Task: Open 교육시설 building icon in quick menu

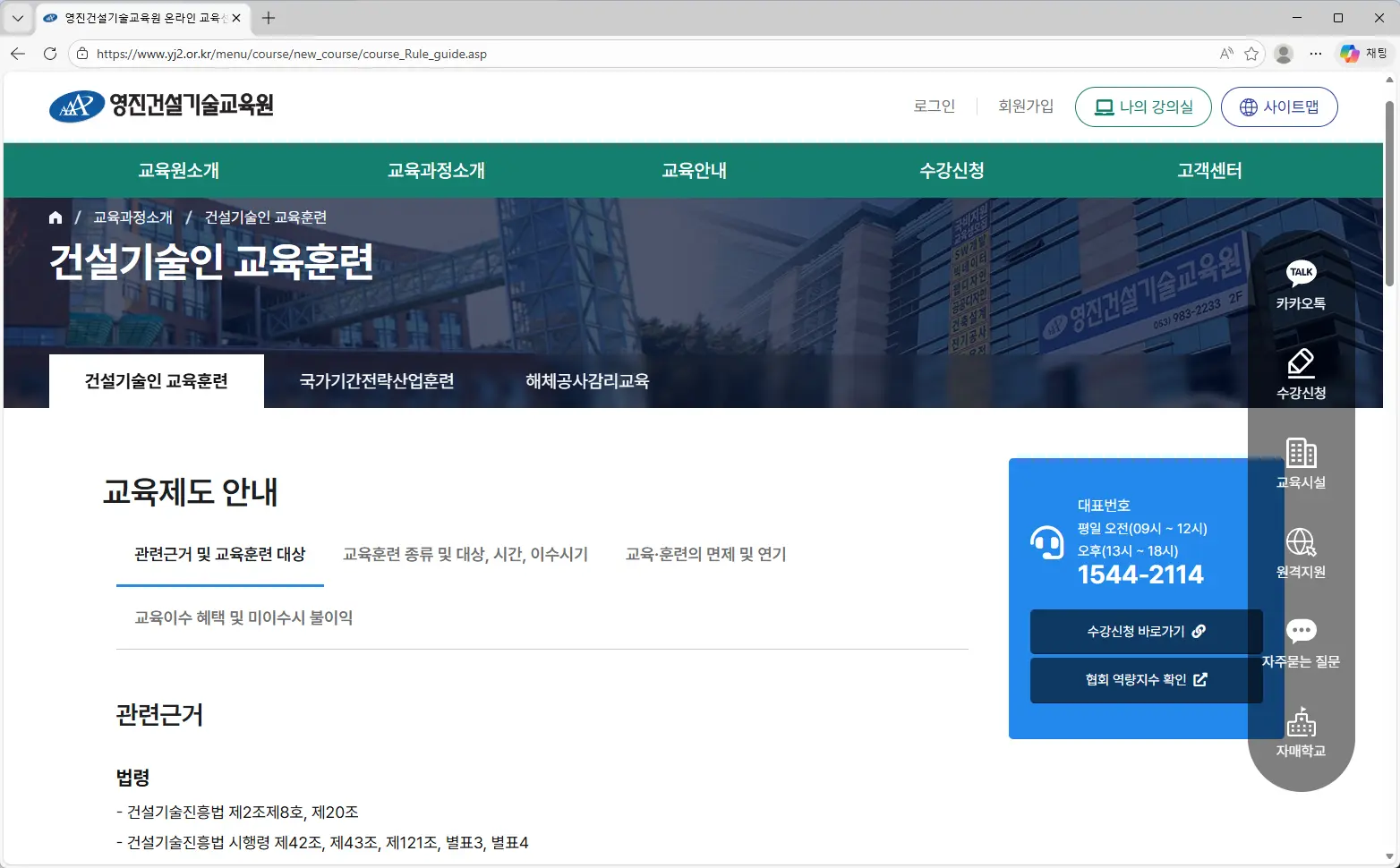Action: (1300, 464)
